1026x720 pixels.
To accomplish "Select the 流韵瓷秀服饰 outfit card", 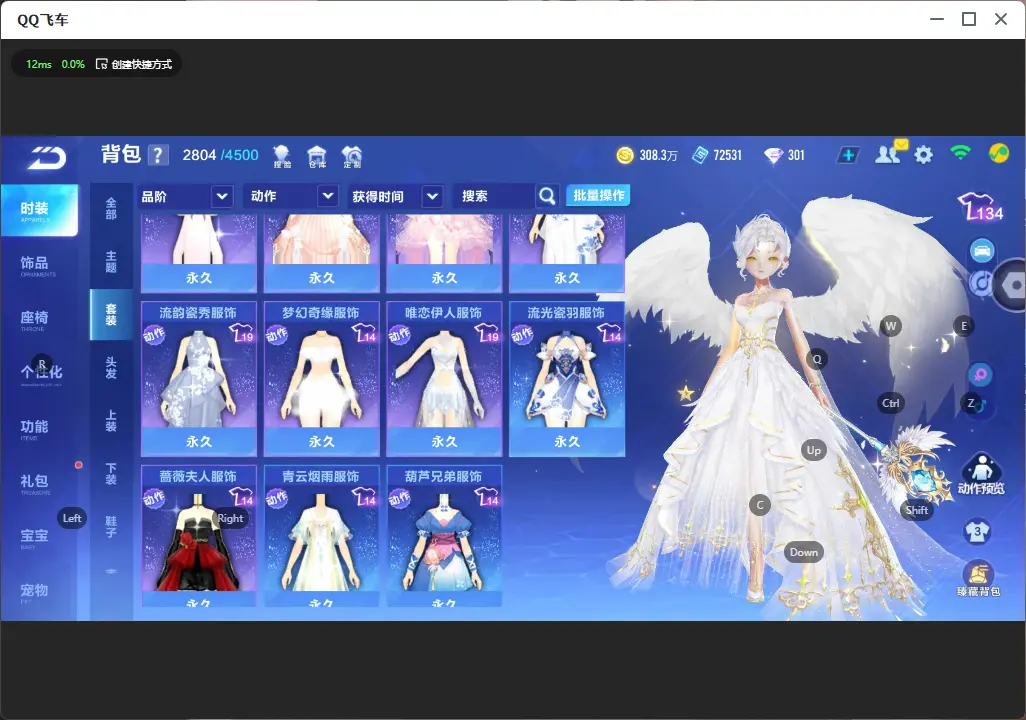I will tap(198, 378).
